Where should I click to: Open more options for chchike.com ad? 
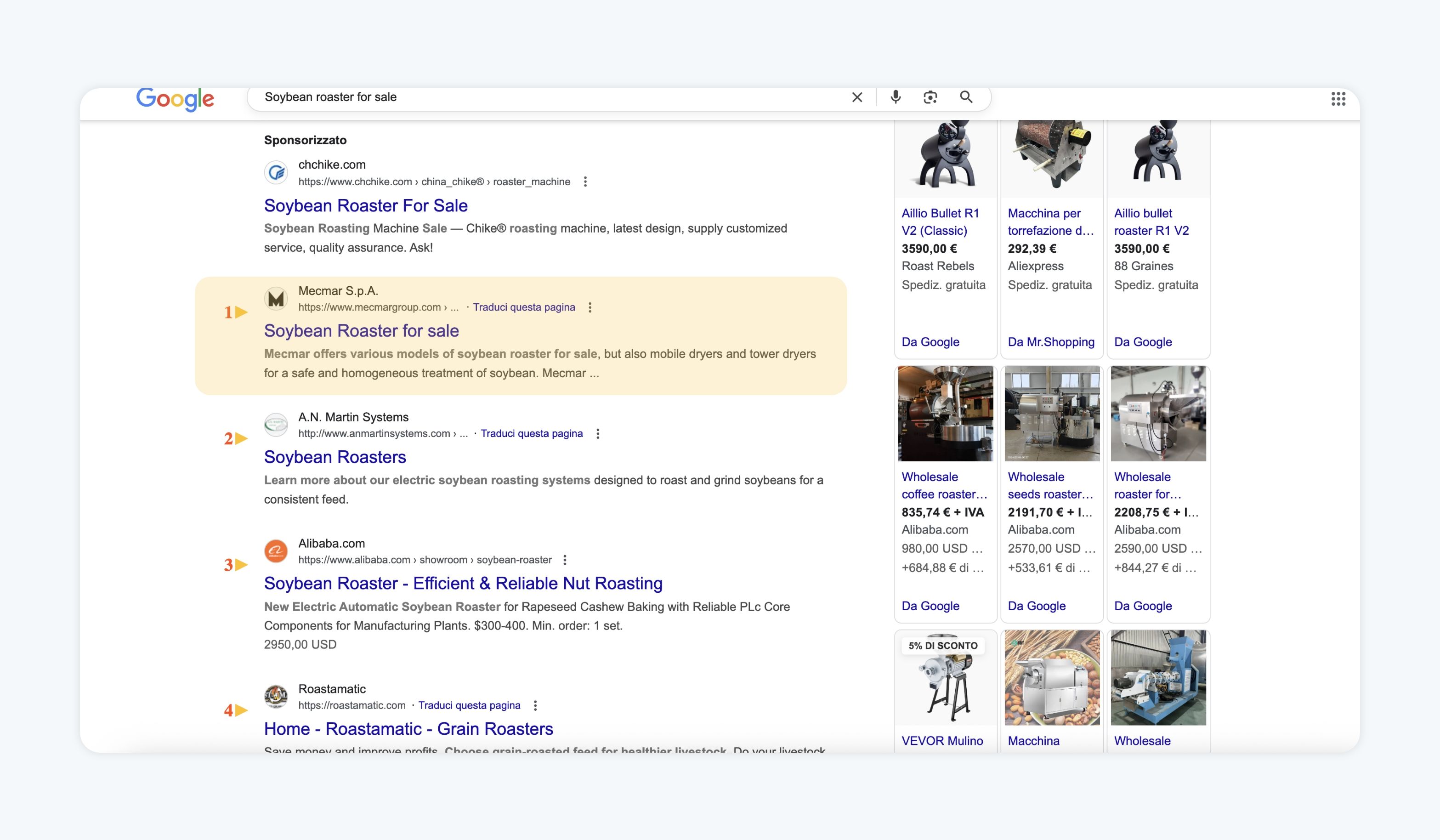pos(585,182)
